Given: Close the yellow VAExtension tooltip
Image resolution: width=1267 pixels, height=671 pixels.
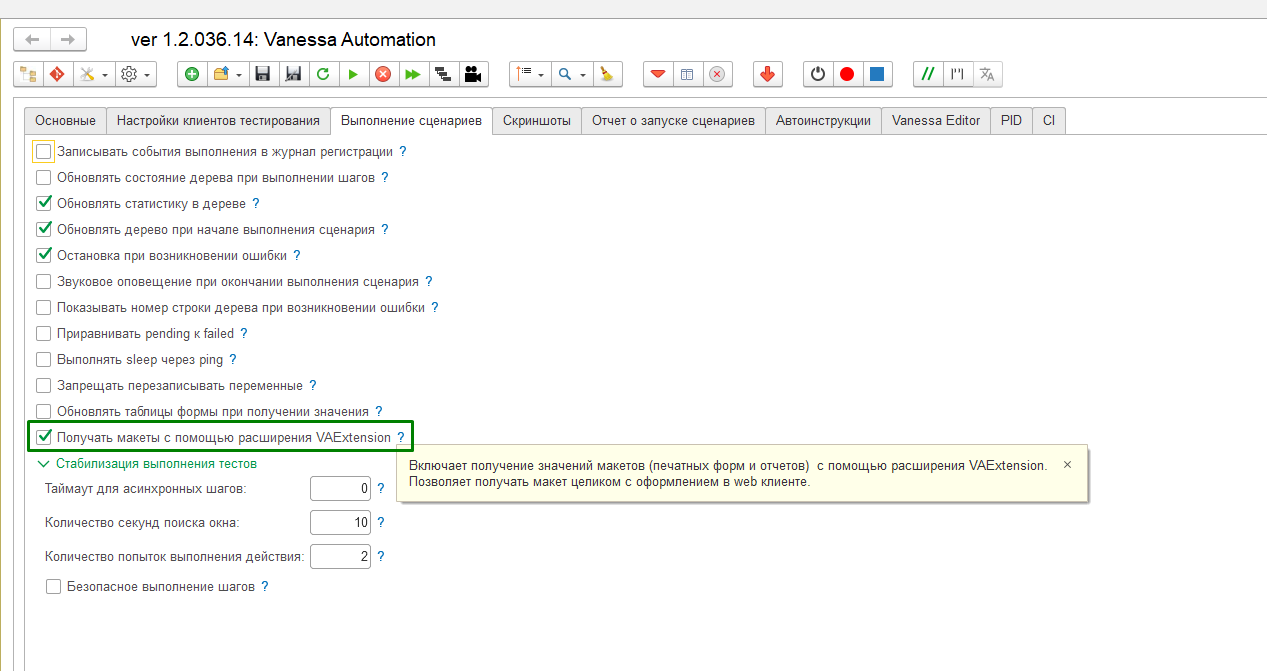Looking at the screenshot, I should click(1067, 465).
